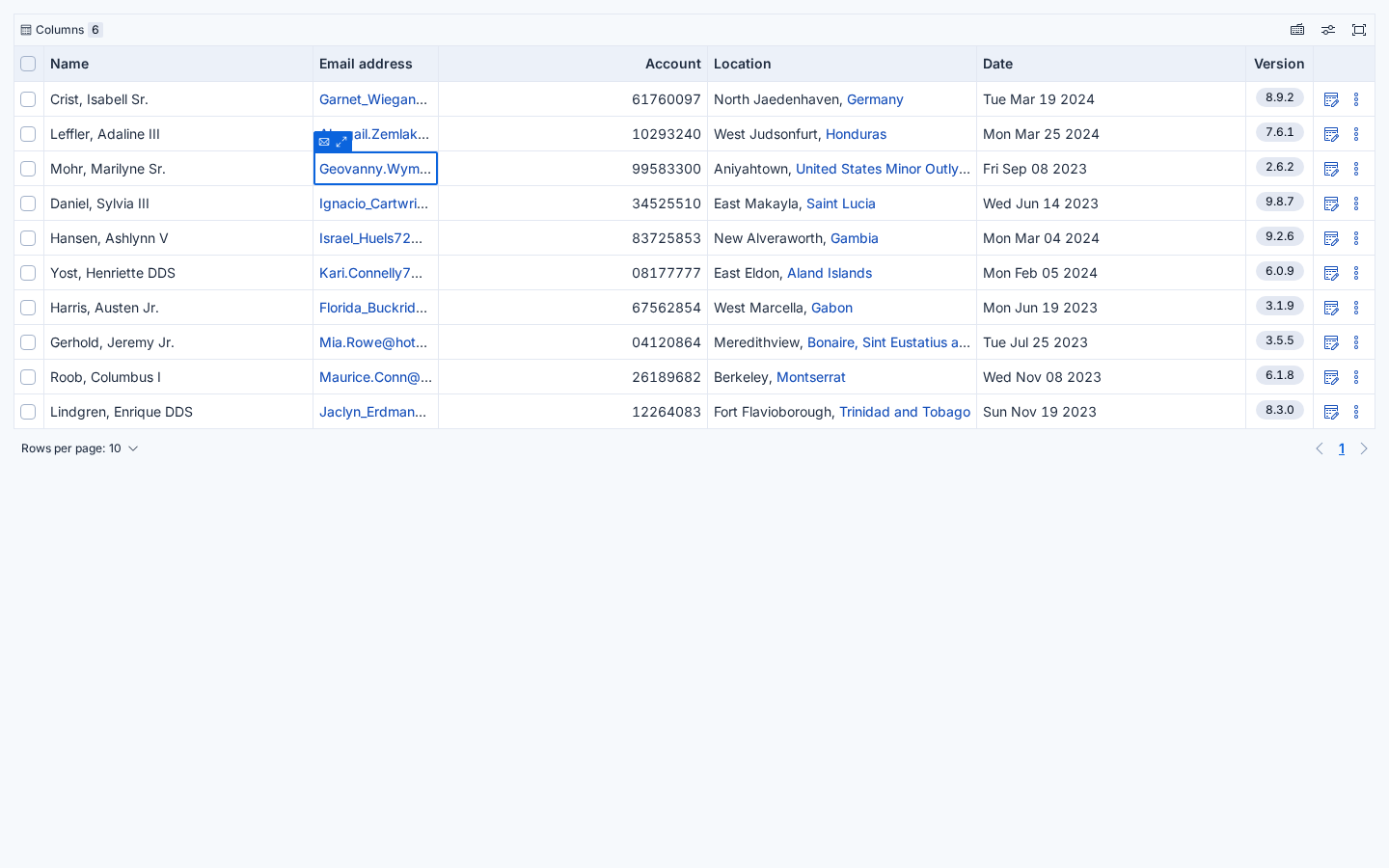Open more options for Daniel, Sylvia III
This screenshot has height=868, width=1389.
tap(1356, 203)
